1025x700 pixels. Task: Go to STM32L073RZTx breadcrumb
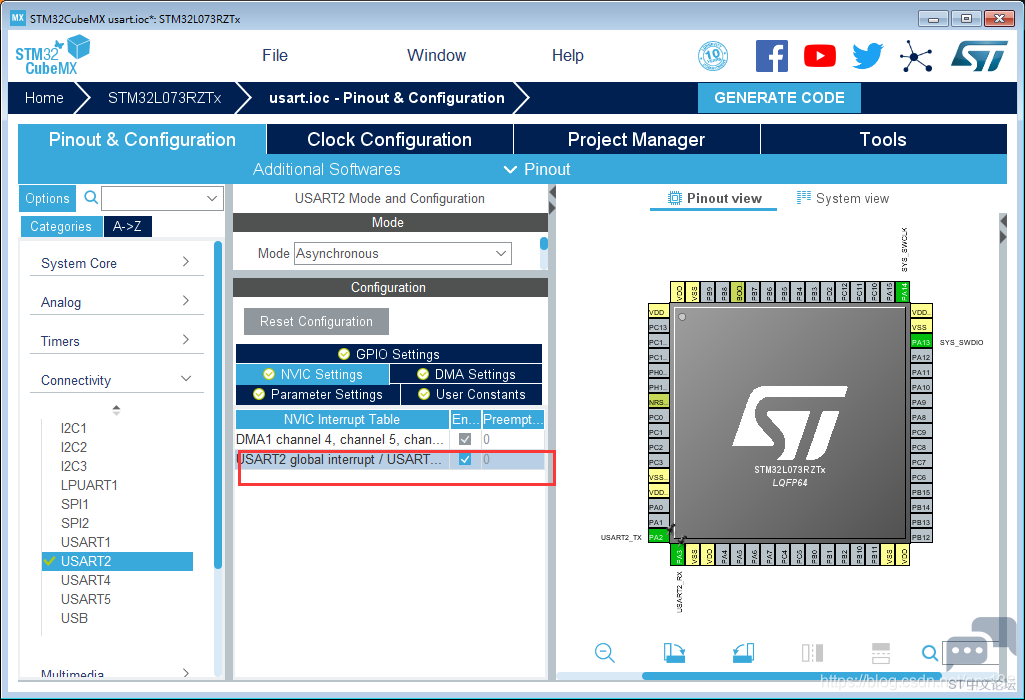(164, 98)
